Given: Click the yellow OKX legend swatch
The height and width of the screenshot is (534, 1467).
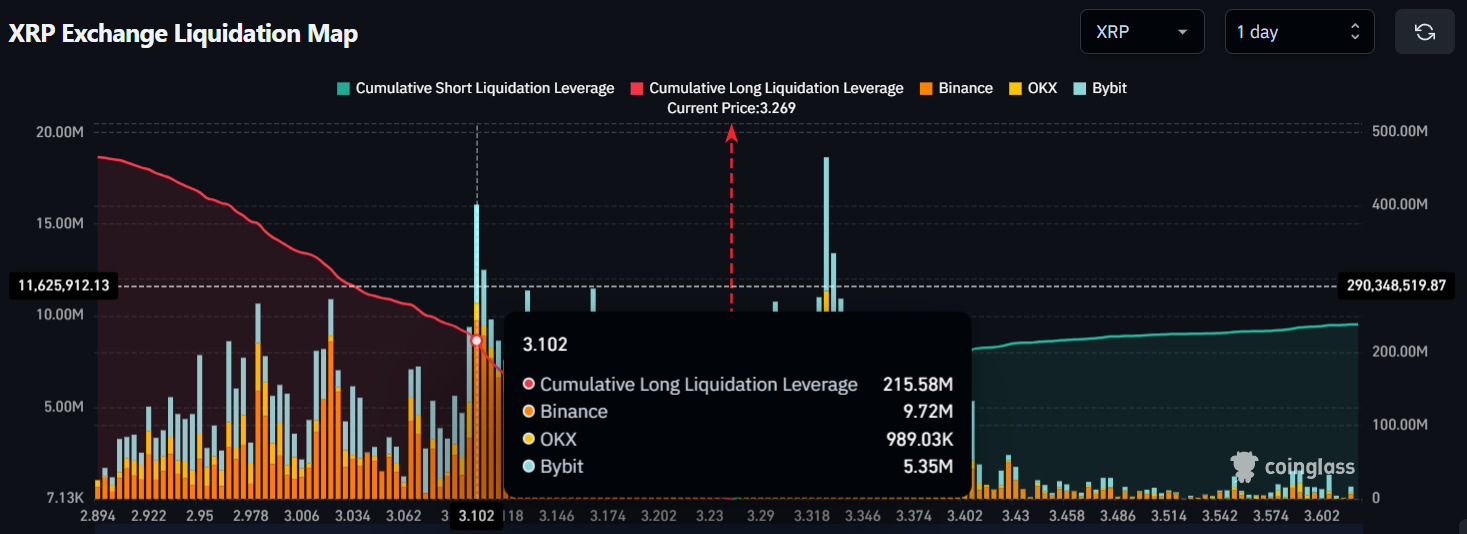Looking at the screenshot, I should (x=1014, y=88).
